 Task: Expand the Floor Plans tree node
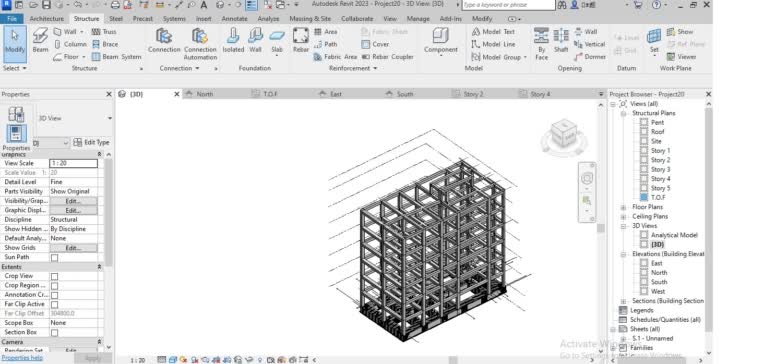click(623, 207)
